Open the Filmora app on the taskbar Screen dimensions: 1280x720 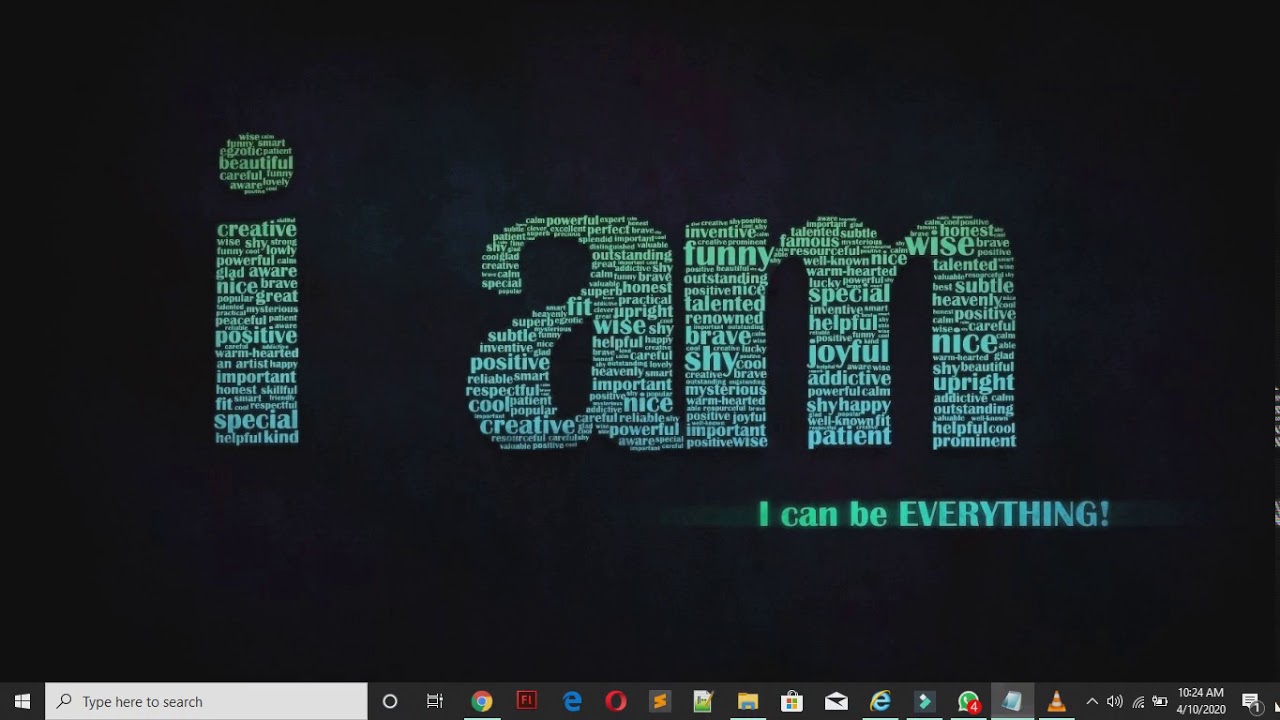click(x=924, y=701)
